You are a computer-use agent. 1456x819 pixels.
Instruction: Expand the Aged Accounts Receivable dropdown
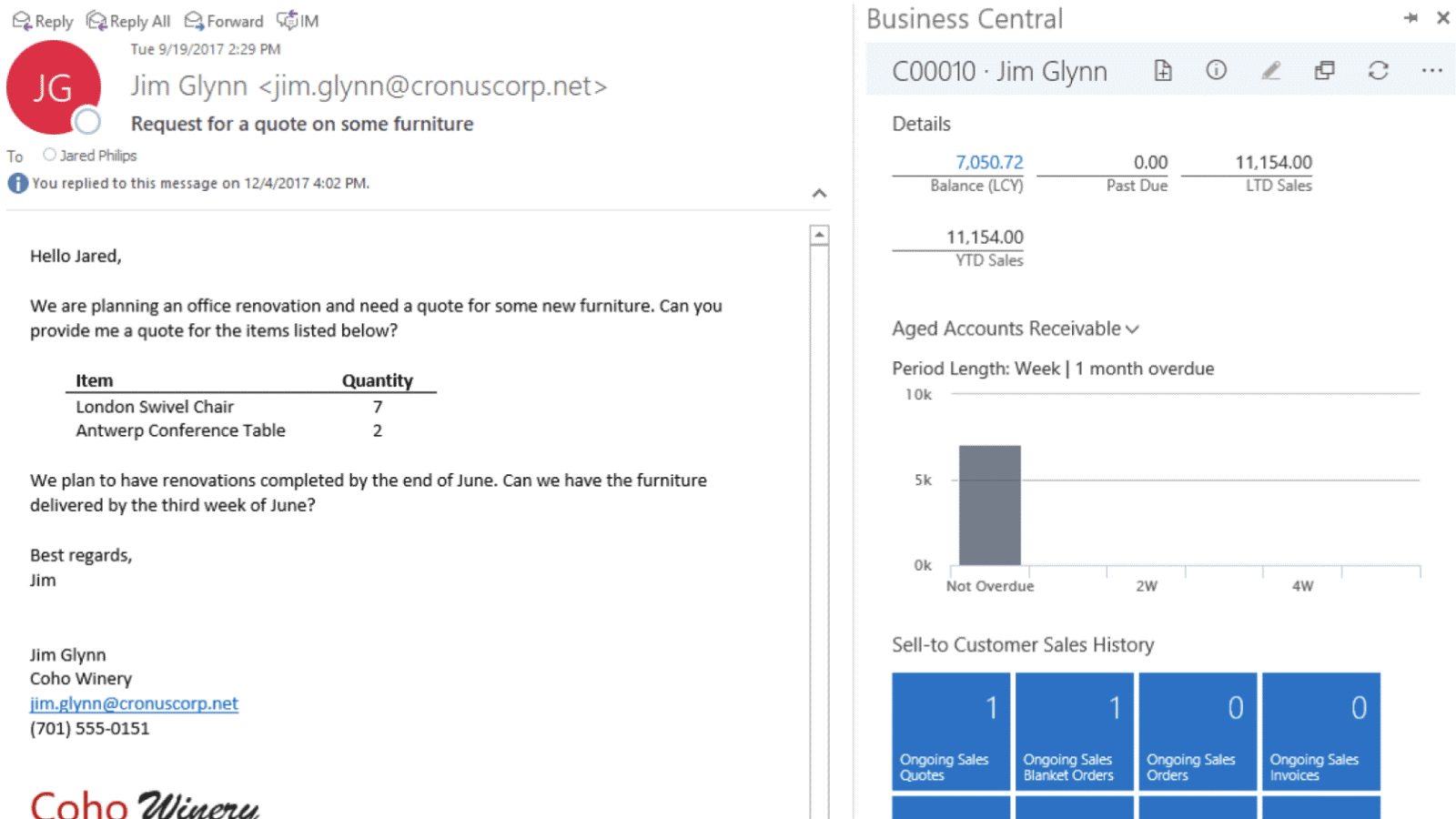1132,329
